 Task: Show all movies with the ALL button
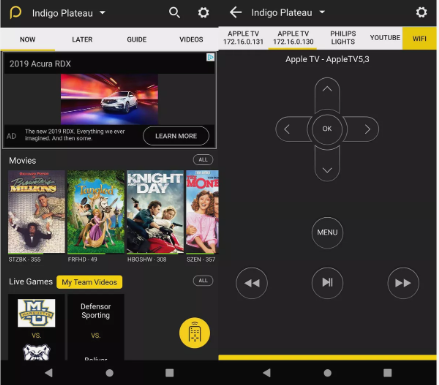203,160
